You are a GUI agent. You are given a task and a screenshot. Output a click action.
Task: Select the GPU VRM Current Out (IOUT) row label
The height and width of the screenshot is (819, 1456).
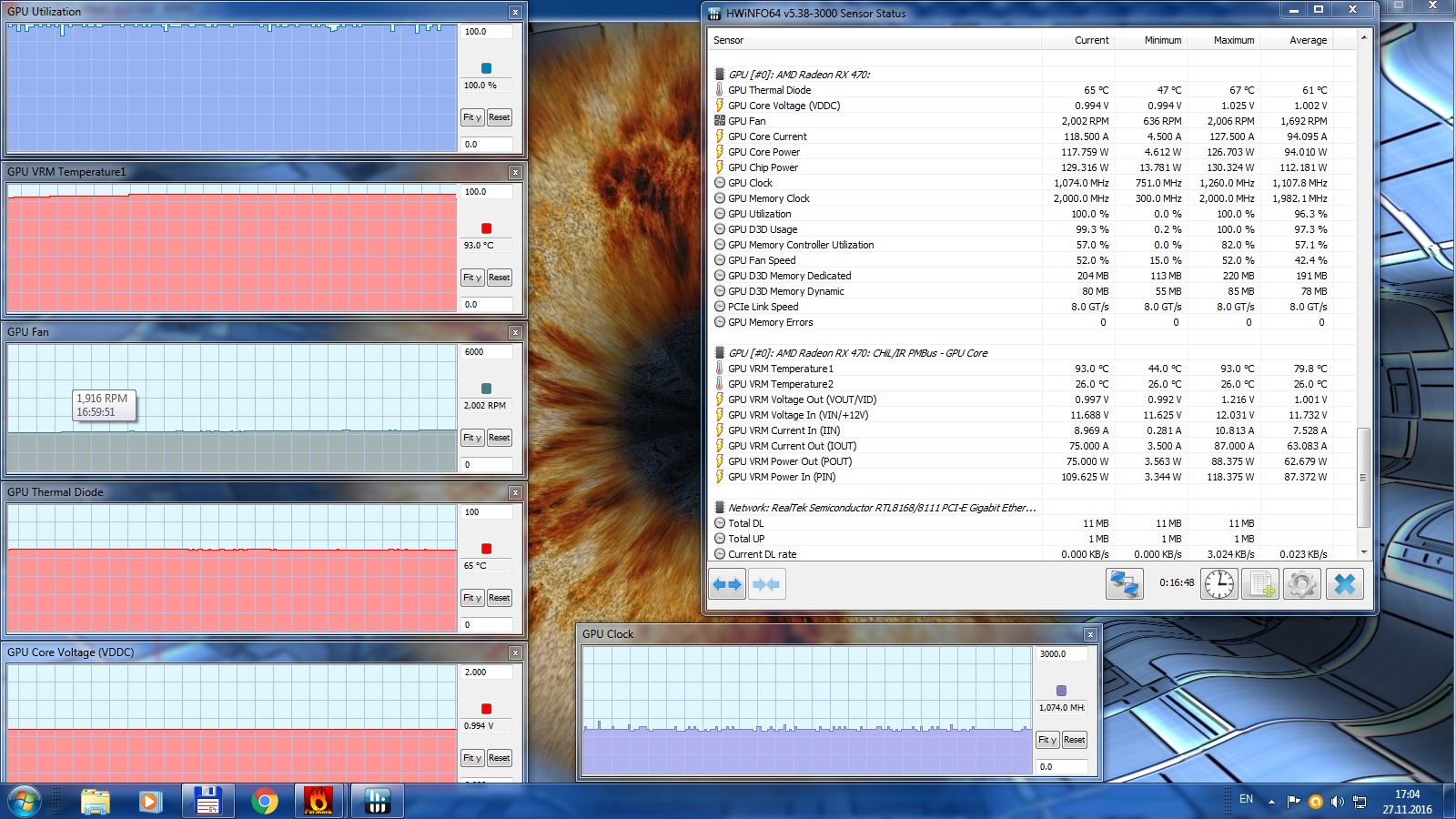coord(792,446)
